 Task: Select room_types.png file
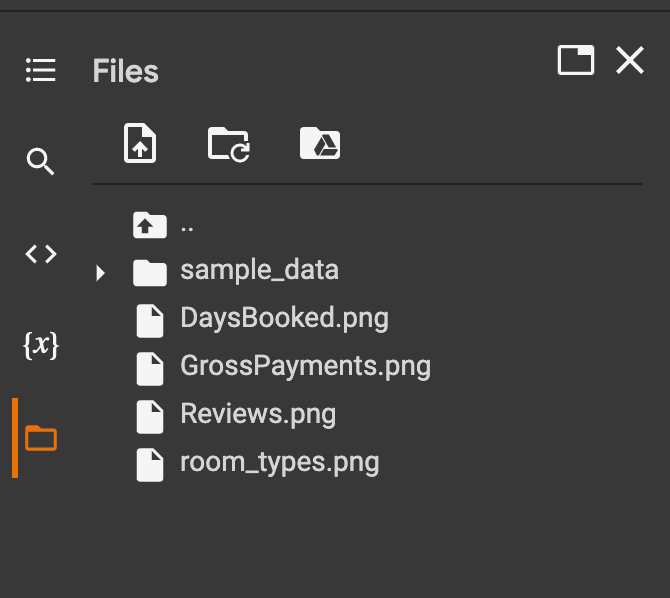(x=279, y=463)
